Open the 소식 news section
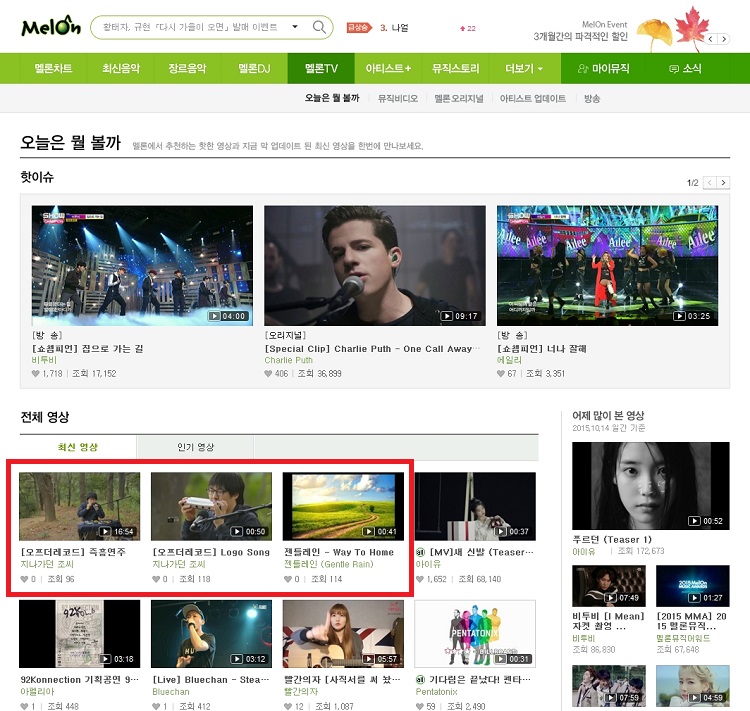 685,68
